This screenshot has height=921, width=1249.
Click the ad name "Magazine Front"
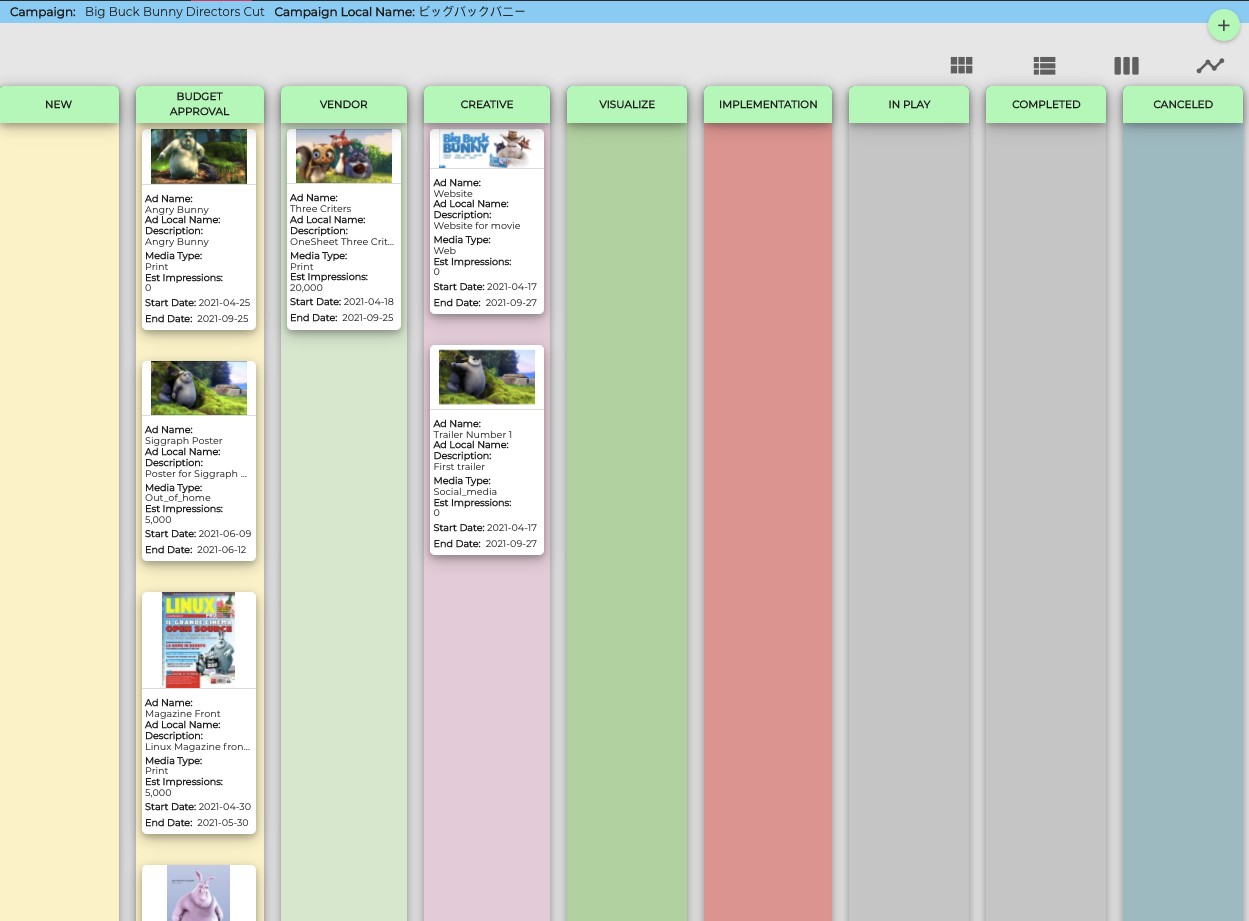[x=183, y=714]
